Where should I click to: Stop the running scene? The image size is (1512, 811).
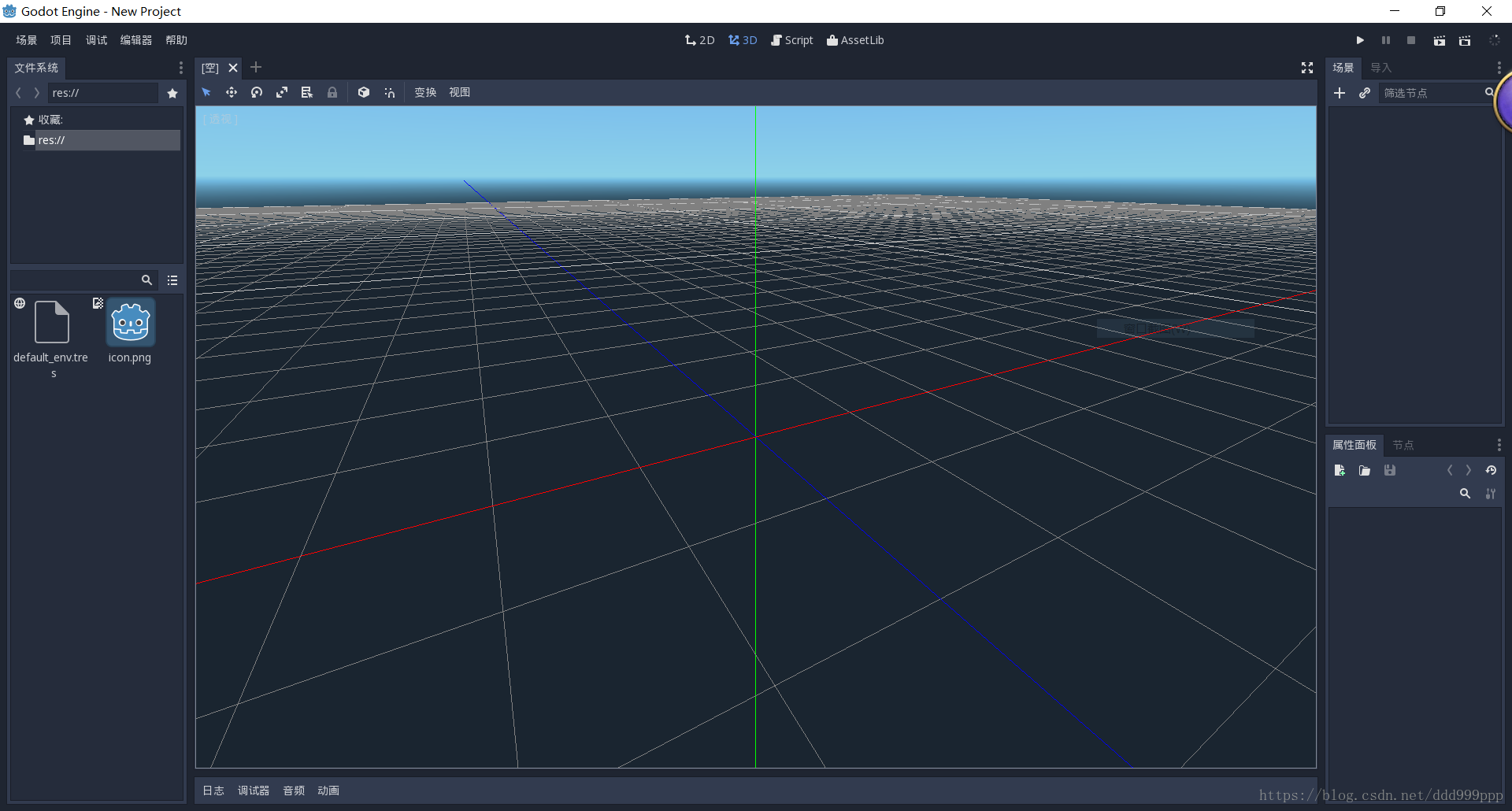pos(1411,40)
